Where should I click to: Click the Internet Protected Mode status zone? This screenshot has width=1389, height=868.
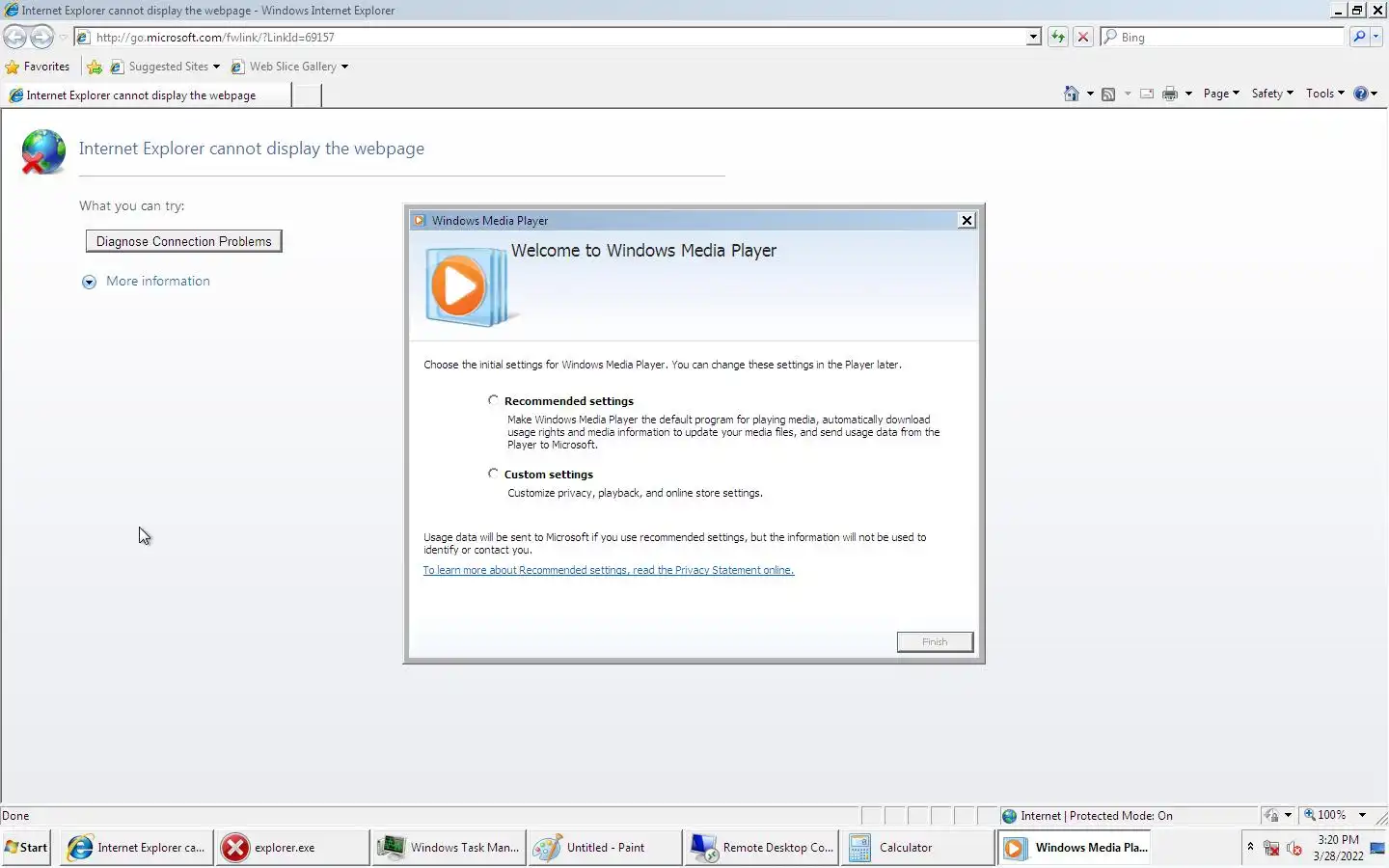pyautogui.click(x=1129, y=816)
